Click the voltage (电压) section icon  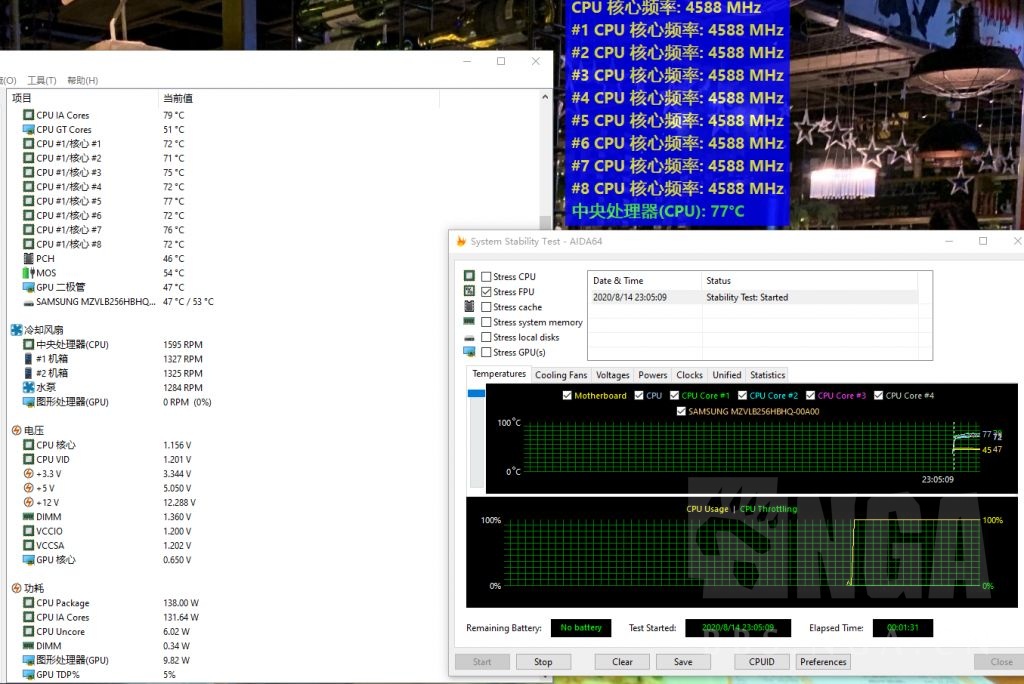[x=16, y=431]
